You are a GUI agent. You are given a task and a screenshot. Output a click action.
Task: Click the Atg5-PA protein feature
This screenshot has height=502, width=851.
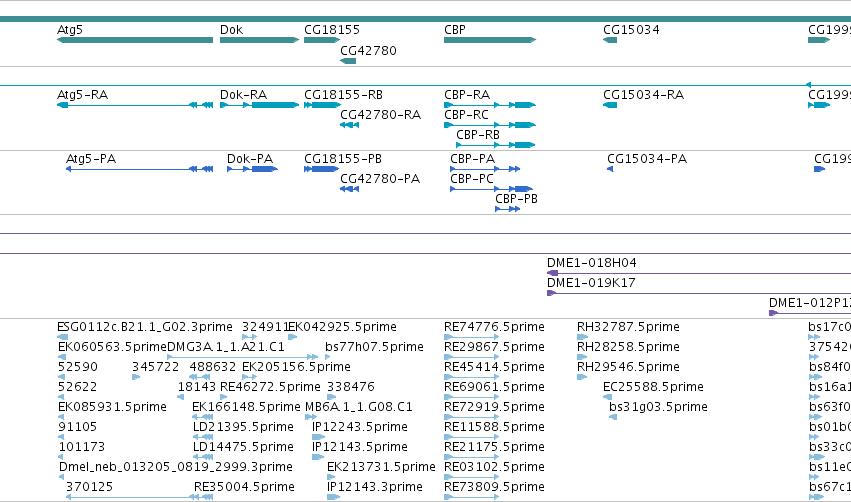pos(139,169)
